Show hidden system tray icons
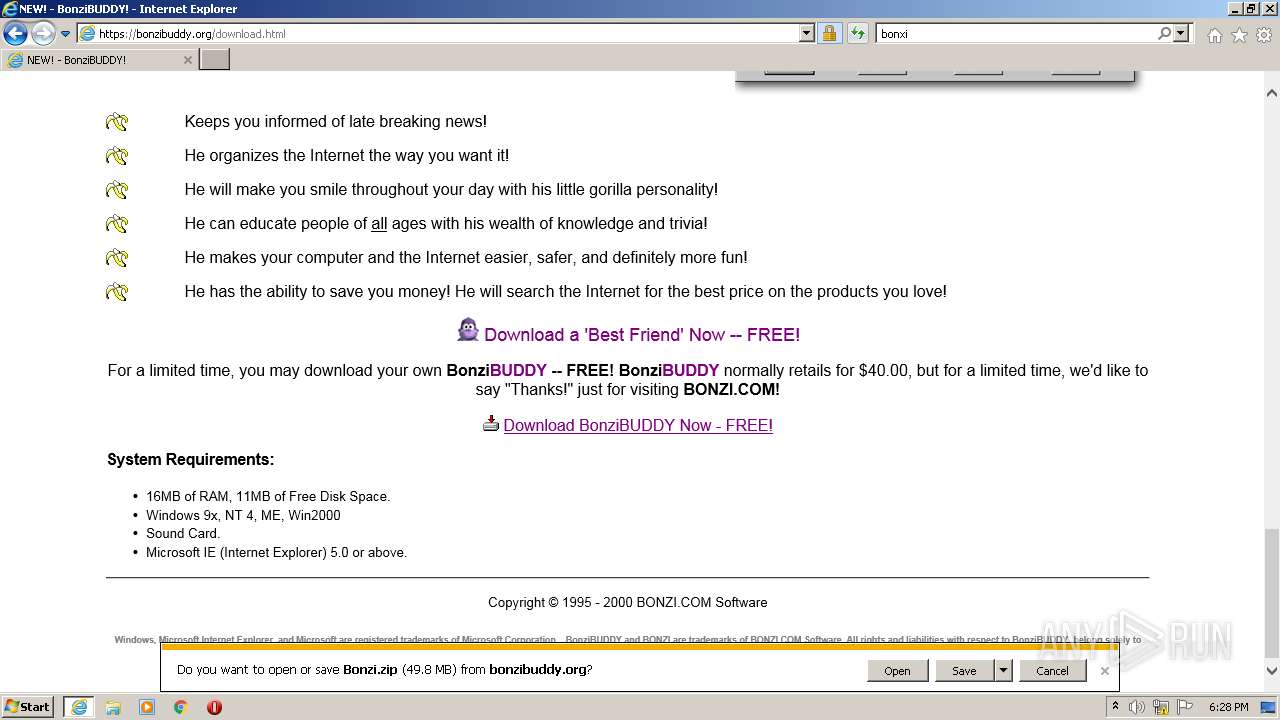This screenshot has height=720, width=1280. tap(1115, 707)
